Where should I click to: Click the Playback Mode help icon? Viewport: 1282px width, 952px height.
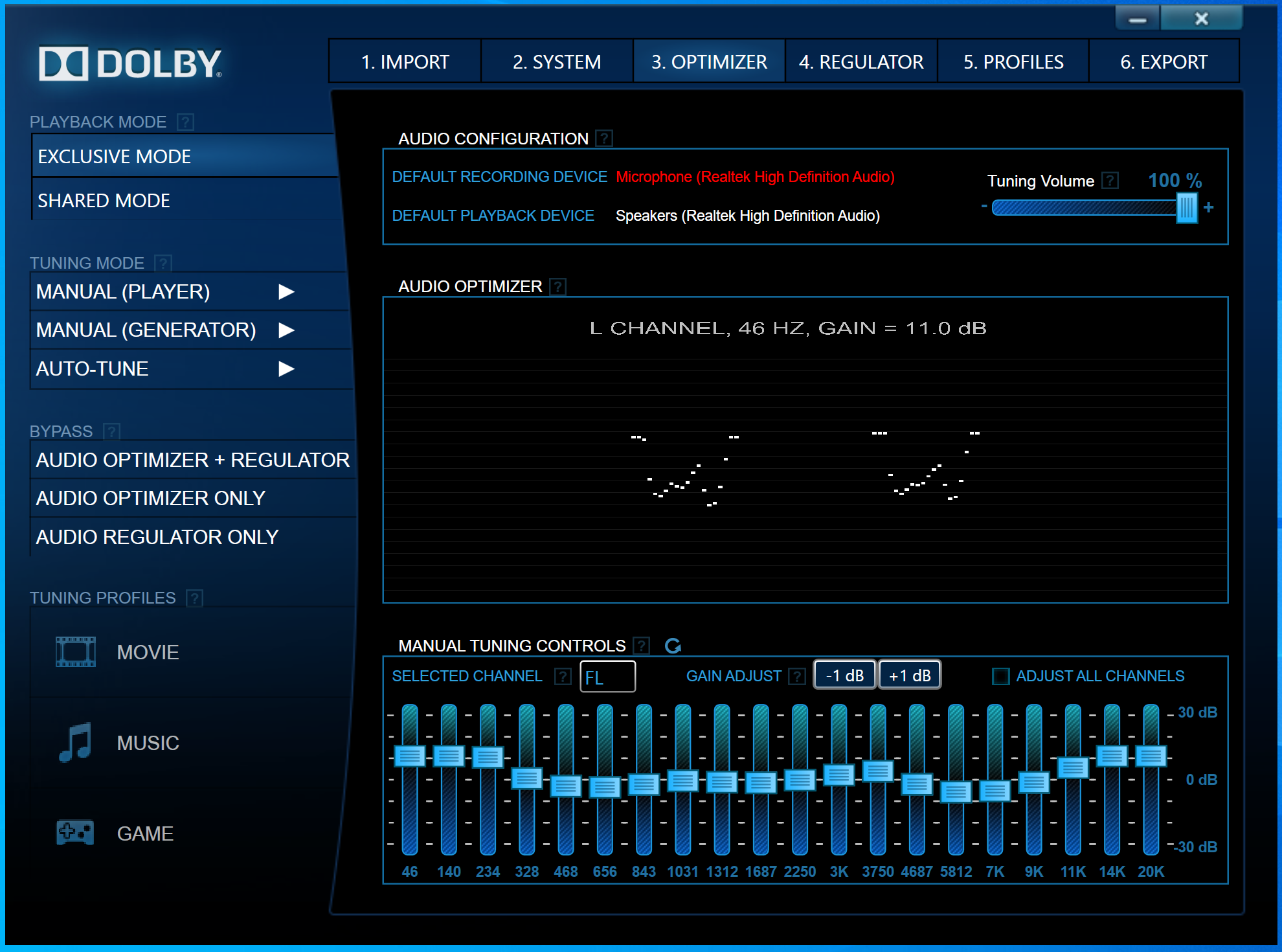[185, 122]
